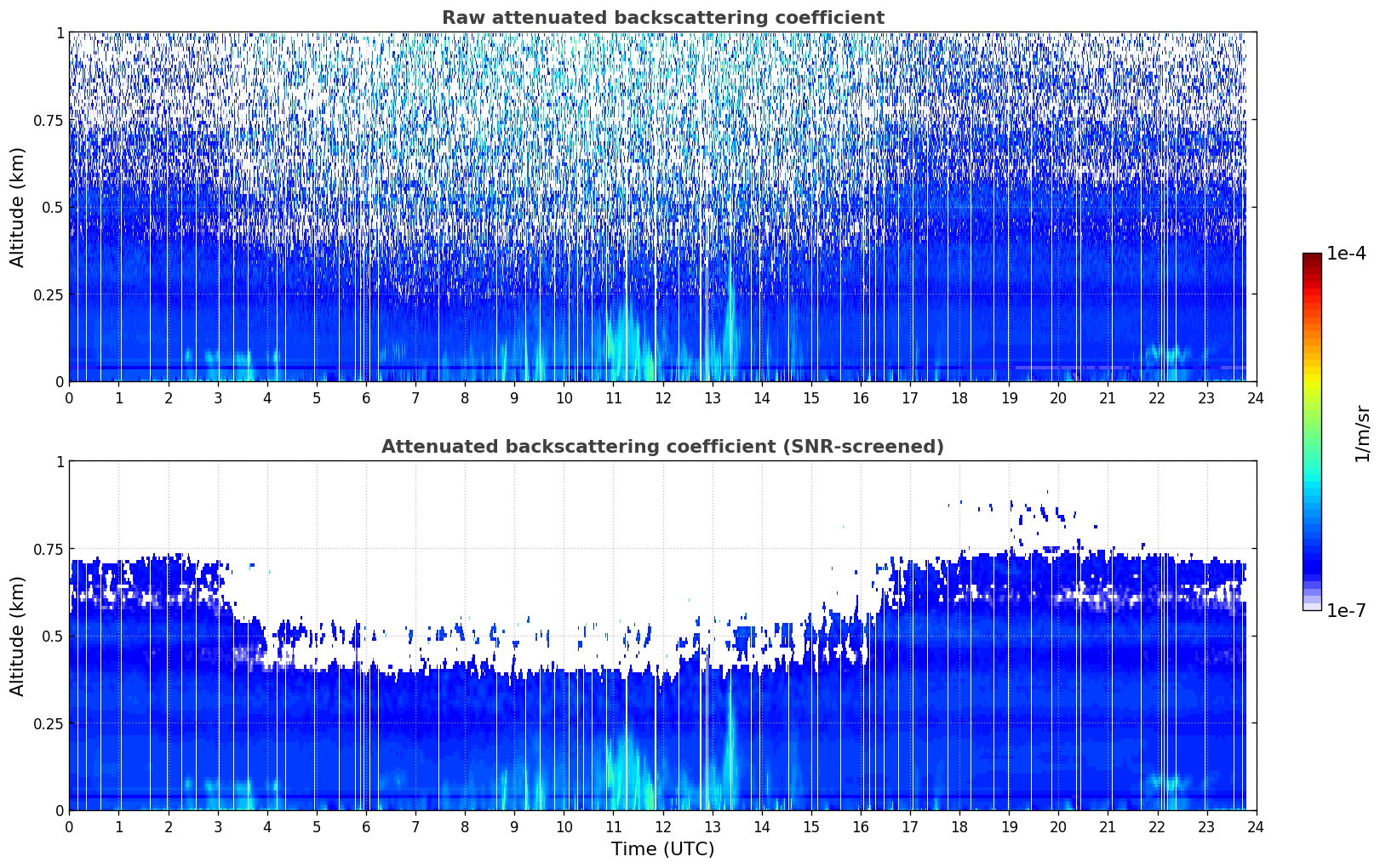Click the "Altitude (km)" label of the SNR-screened plot
Screen dimensions: 1380x868
pos(18,636)
